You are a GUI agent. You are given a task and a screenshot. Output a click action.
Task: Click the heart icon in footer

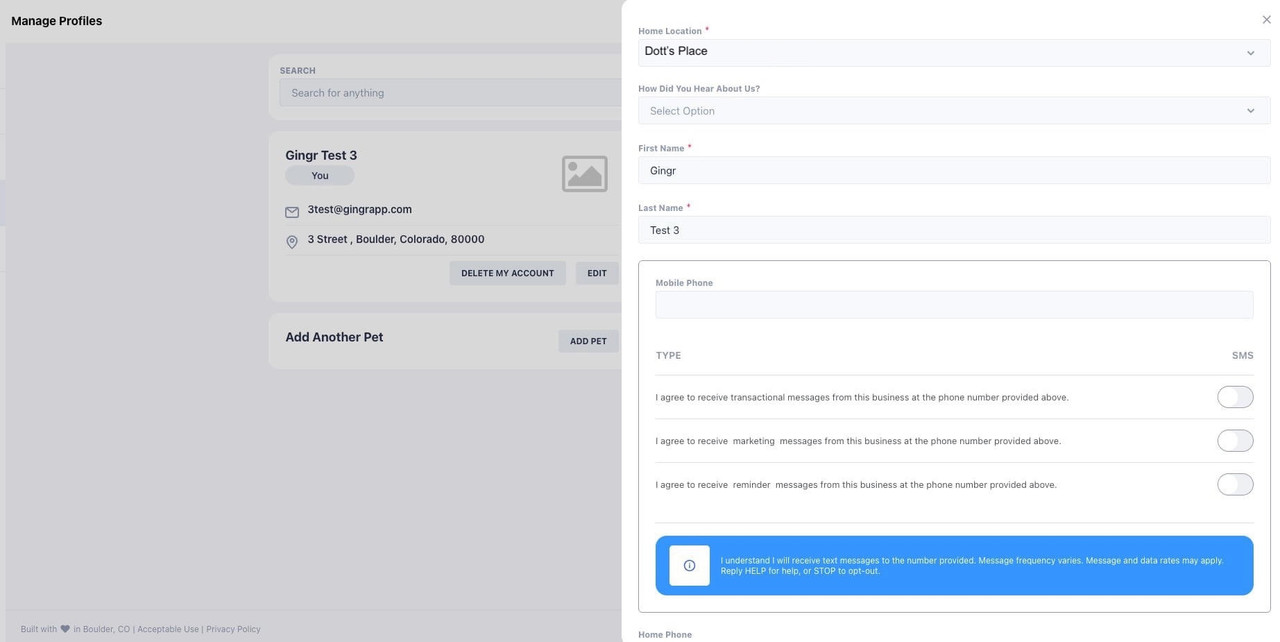pyautogui.click(x=65, y=629)
